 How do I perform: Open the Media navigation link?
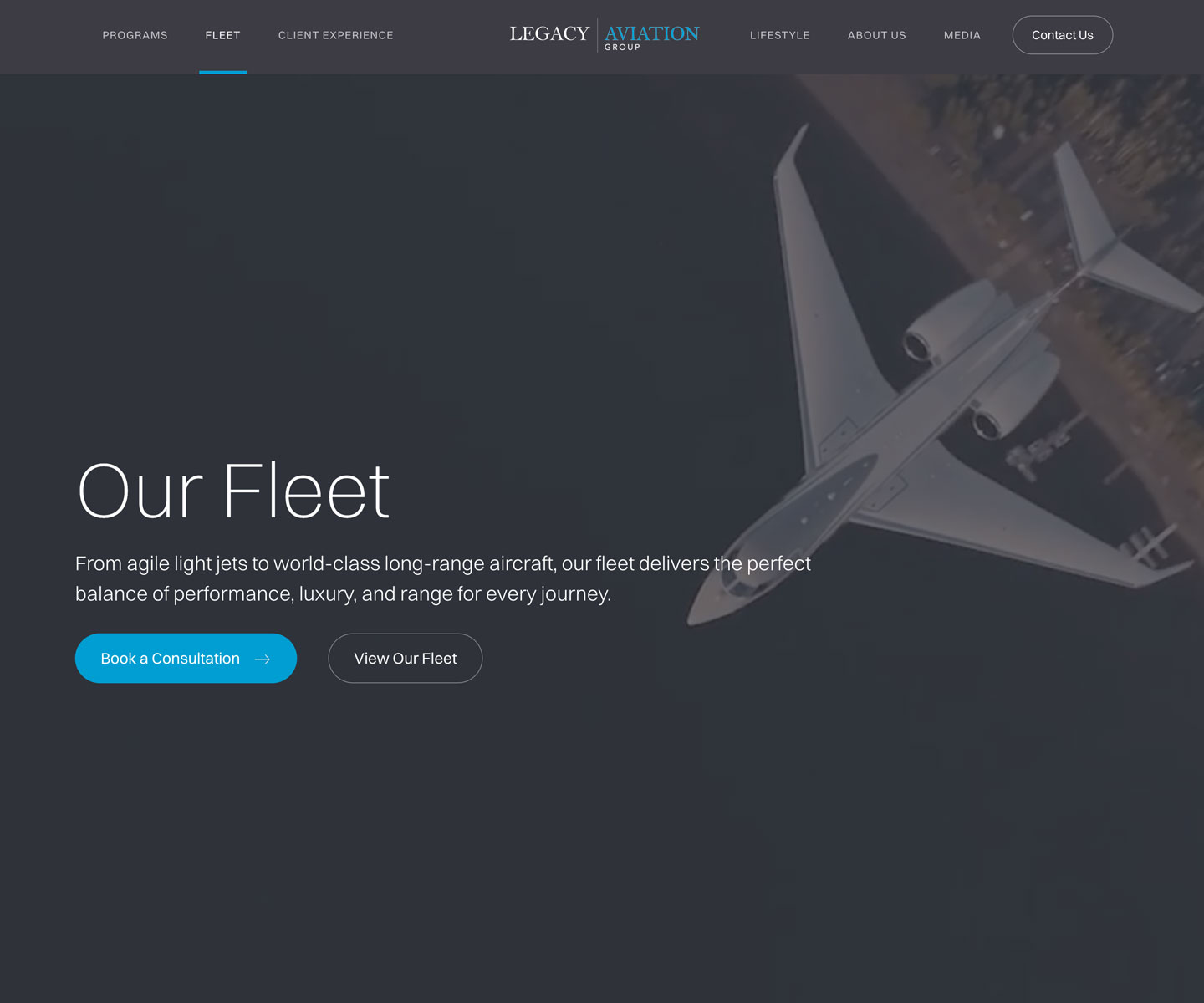[x=962, y=35]
